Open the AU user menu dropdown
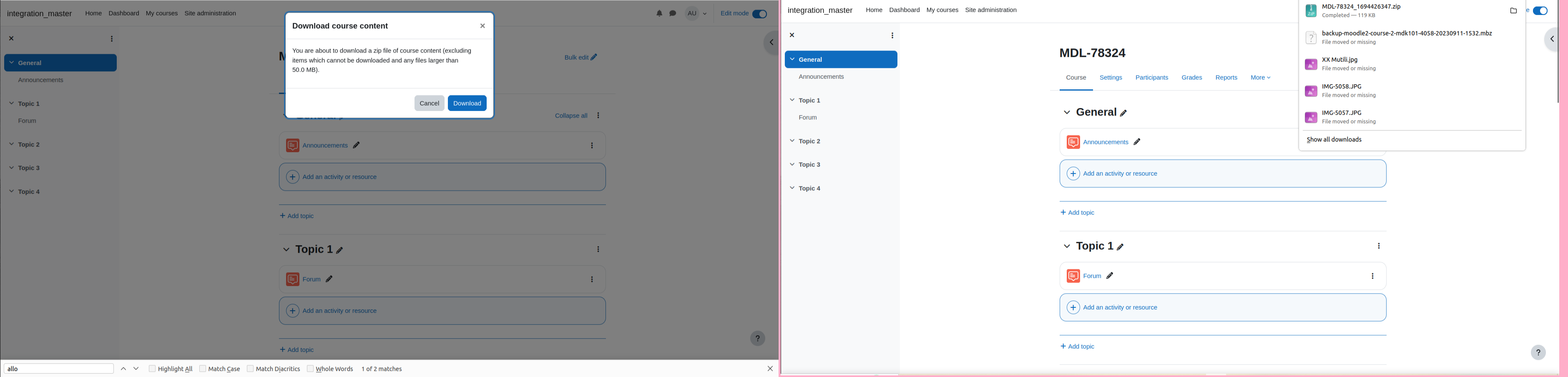The image size is (1568, 377). (x=697, y=13)
